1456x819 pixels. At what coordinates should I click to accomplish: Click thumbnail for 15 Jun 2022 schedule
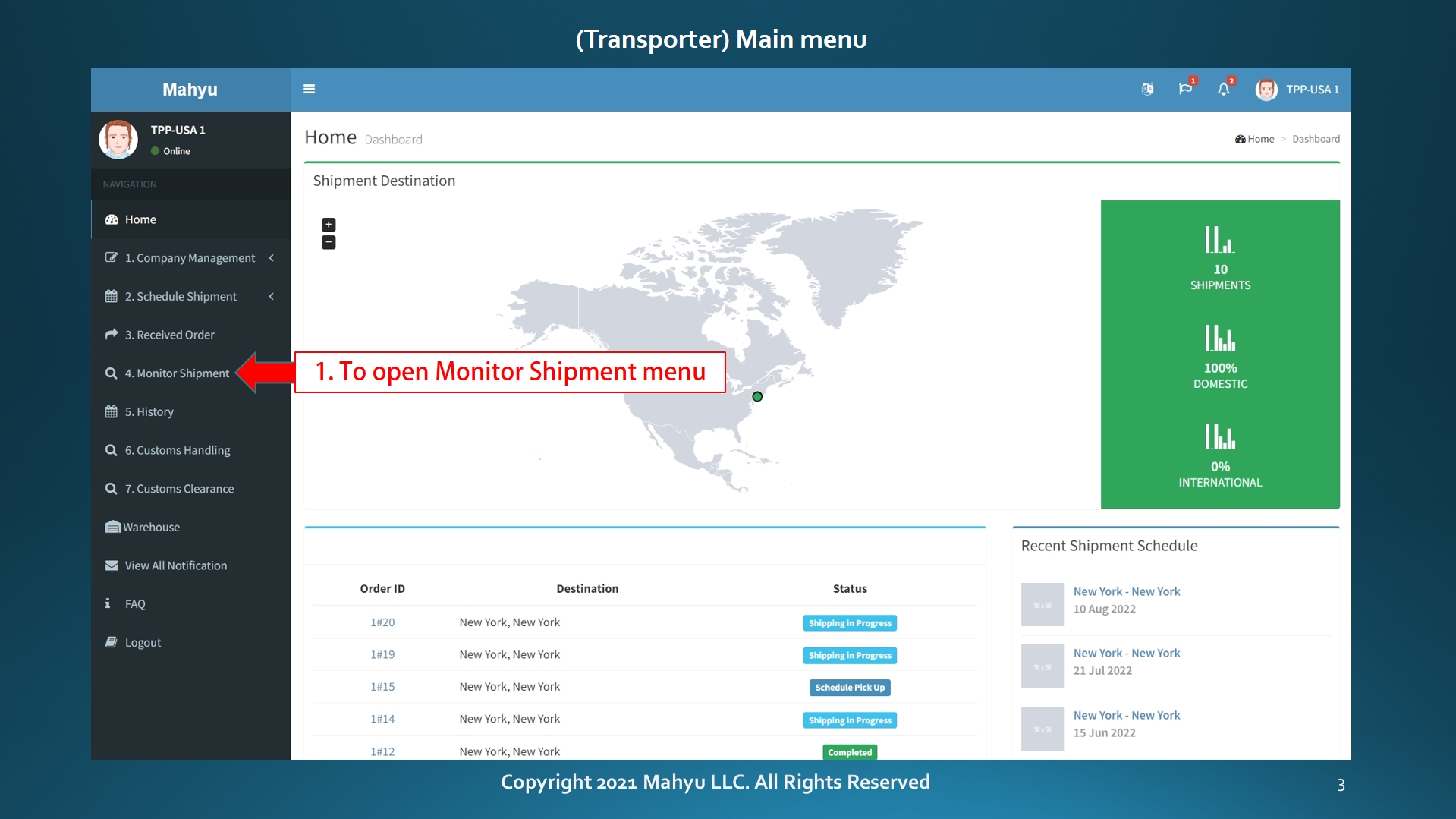[1042, 729]
